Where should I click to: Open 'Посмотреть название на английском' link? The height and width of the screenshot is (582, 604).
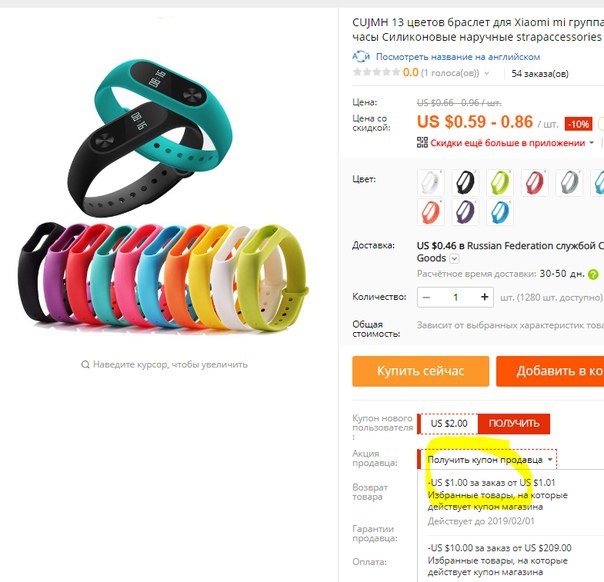(458, 57)
